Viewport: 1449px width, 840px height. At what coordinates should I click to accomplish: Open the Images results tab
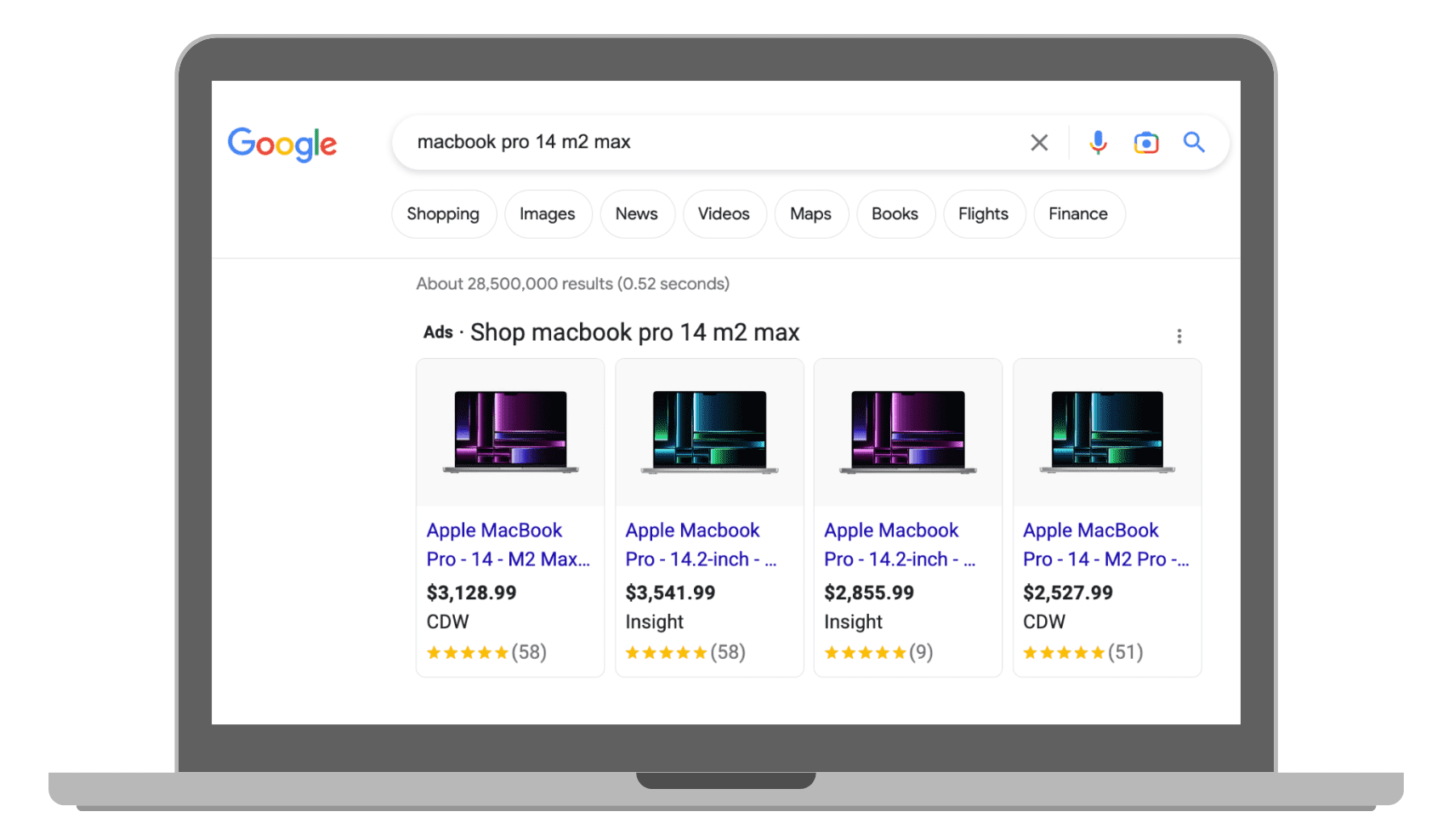click(x=548, y=214)
